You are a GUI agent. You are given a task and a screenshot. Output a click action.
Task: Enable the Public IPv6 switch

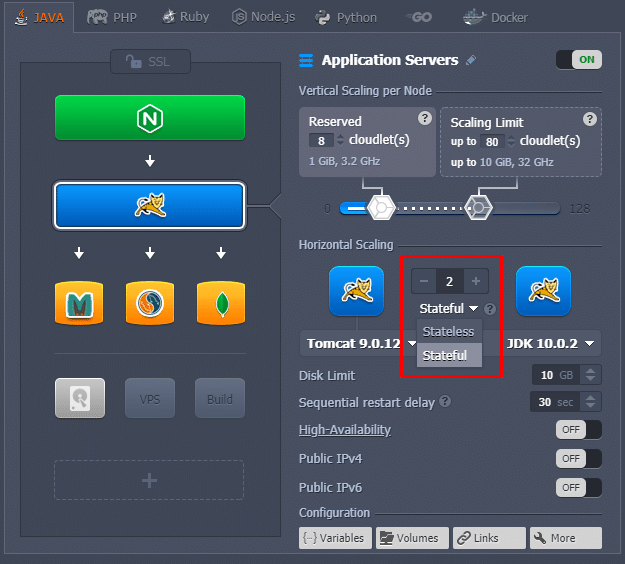pyautogui.click(x=579, y=487)
